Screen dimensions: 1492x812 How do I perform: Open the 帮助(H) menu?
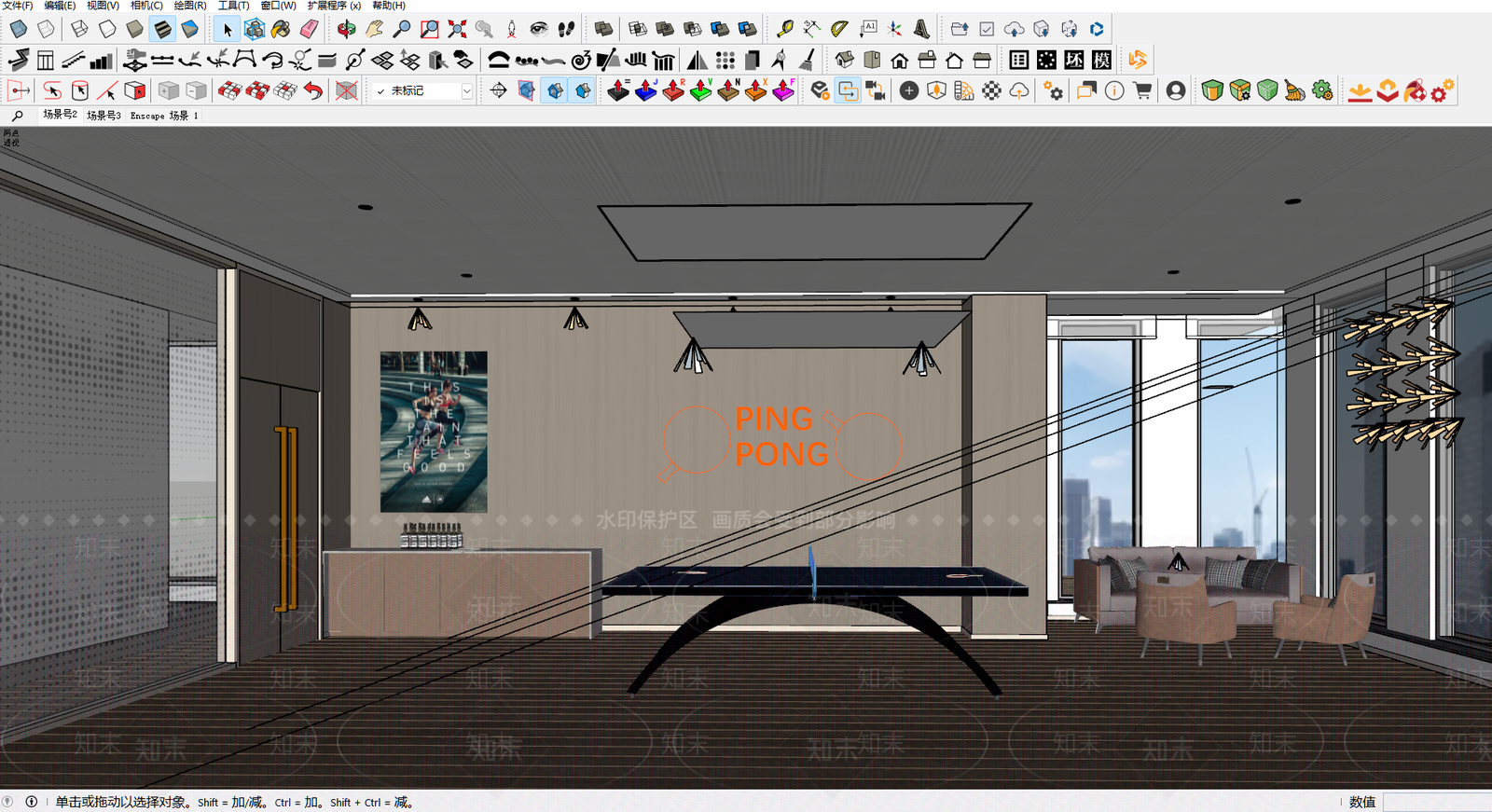(x=389, y=6)
